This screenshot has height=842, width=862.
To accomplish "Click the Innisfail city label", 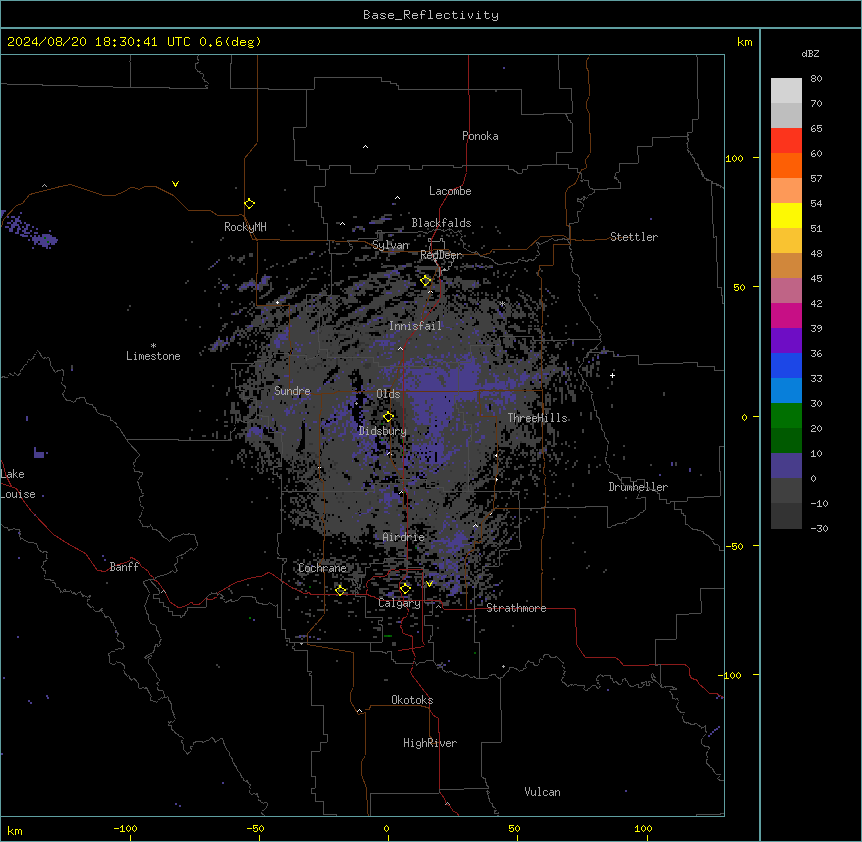I will click(415, 326).
